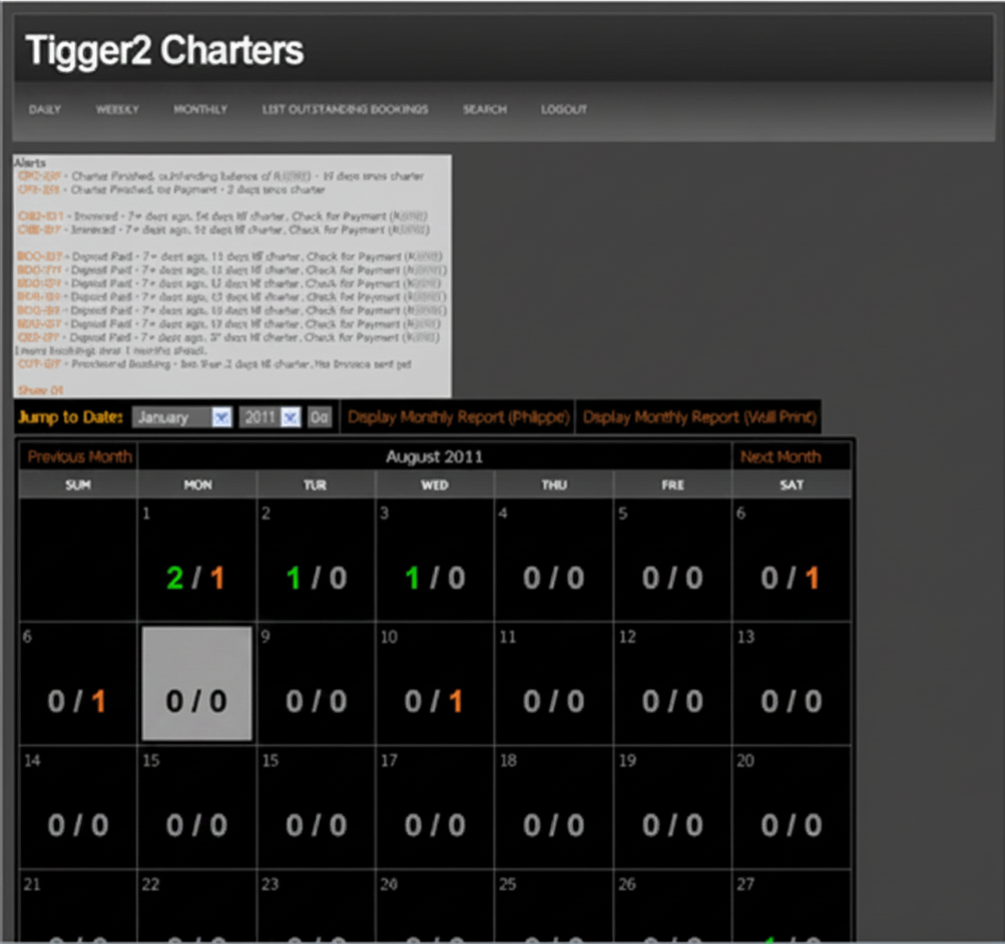This screenshot has height=944, width=1005.
Task: Select the August 13 day cell
Action: [x=792, y=684]
